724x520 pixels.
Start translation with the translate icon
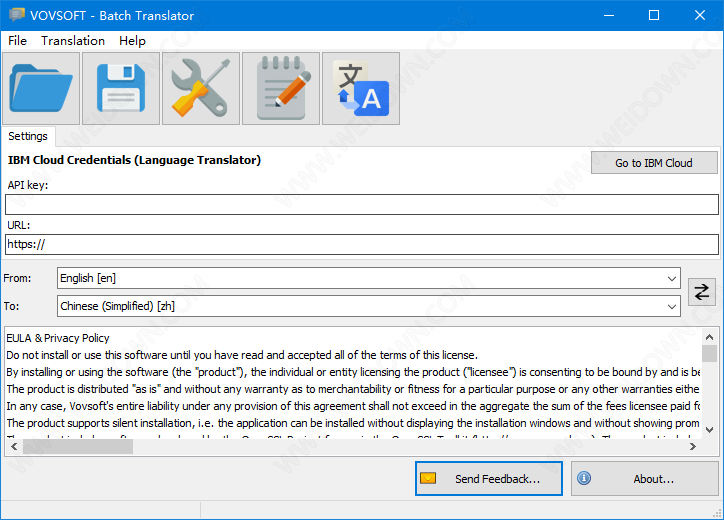[361, 88]
